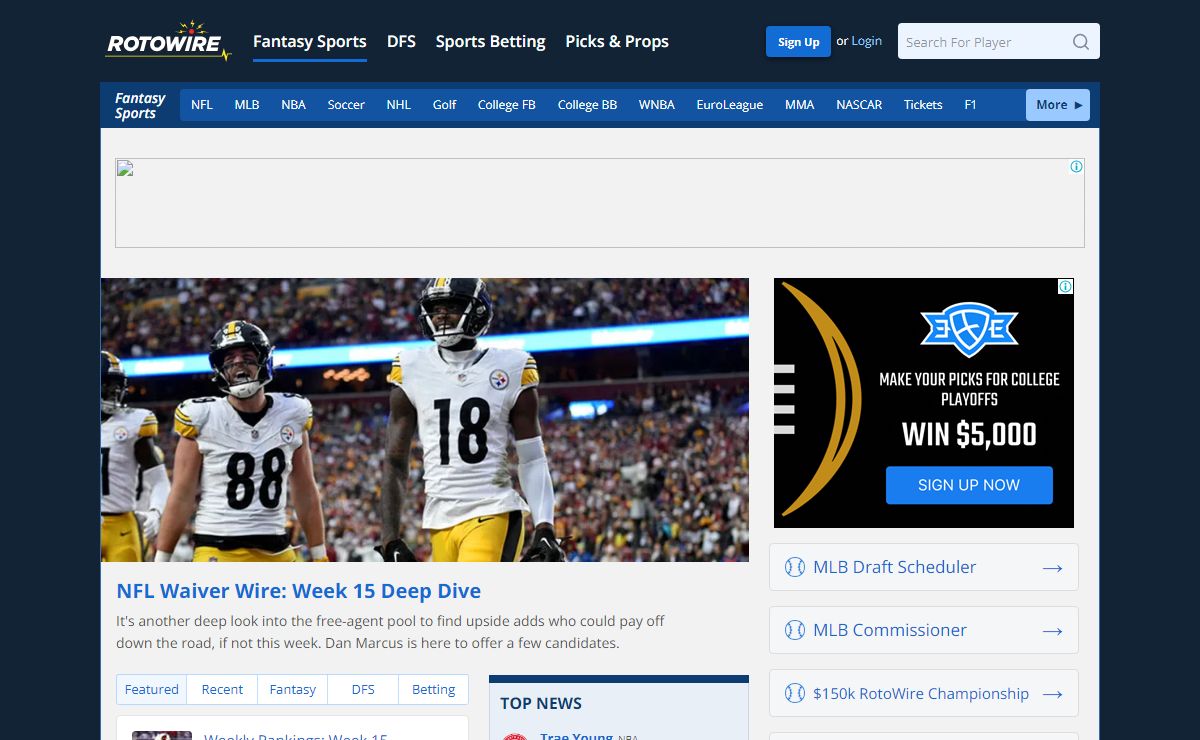
Task: Click the arrow on $150k RotoWire Championship
Action: pos(1052,694)
